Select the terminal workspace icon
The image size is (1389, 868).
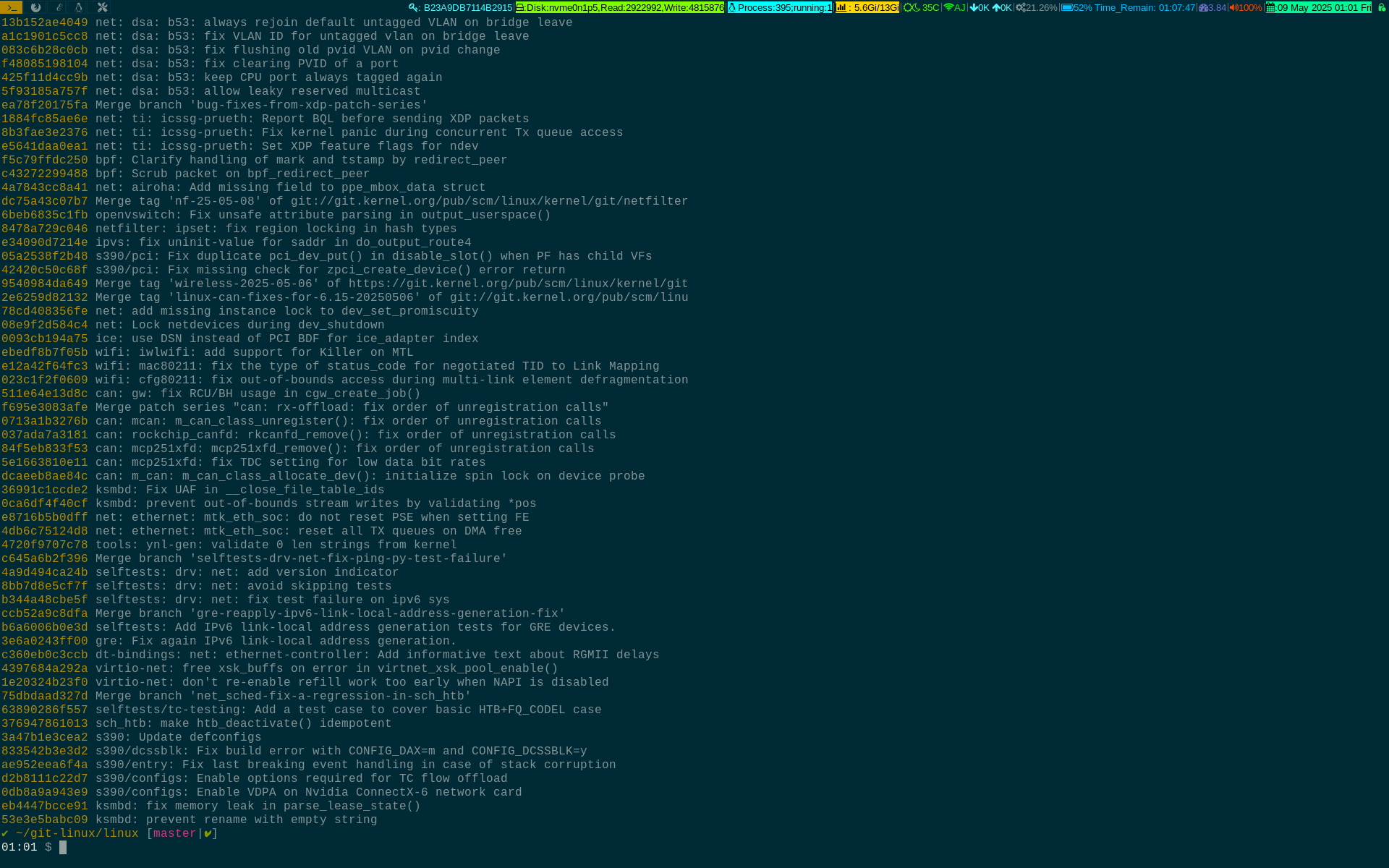12,7
